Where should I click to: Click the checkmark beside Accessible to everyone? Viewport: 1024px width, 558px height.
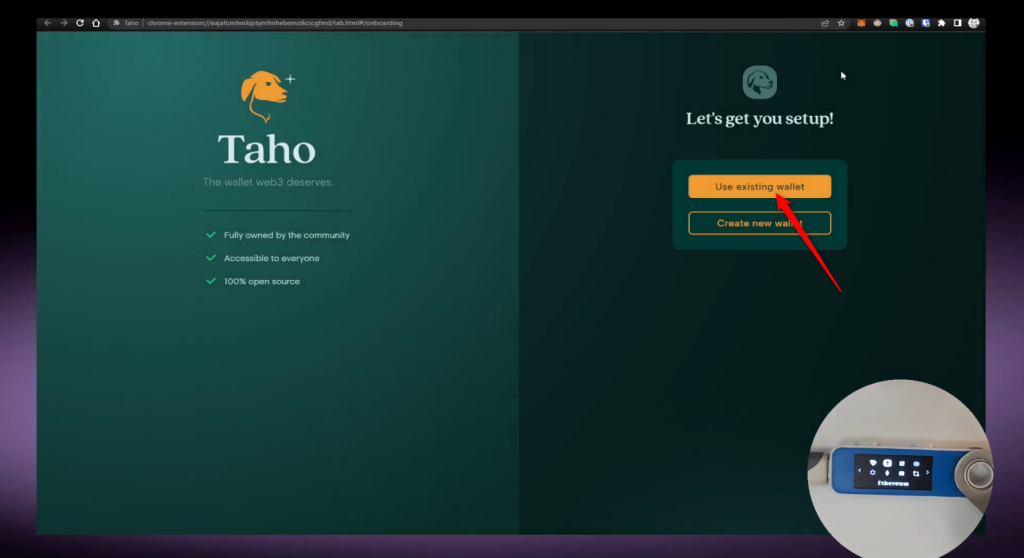pos(211,258)
